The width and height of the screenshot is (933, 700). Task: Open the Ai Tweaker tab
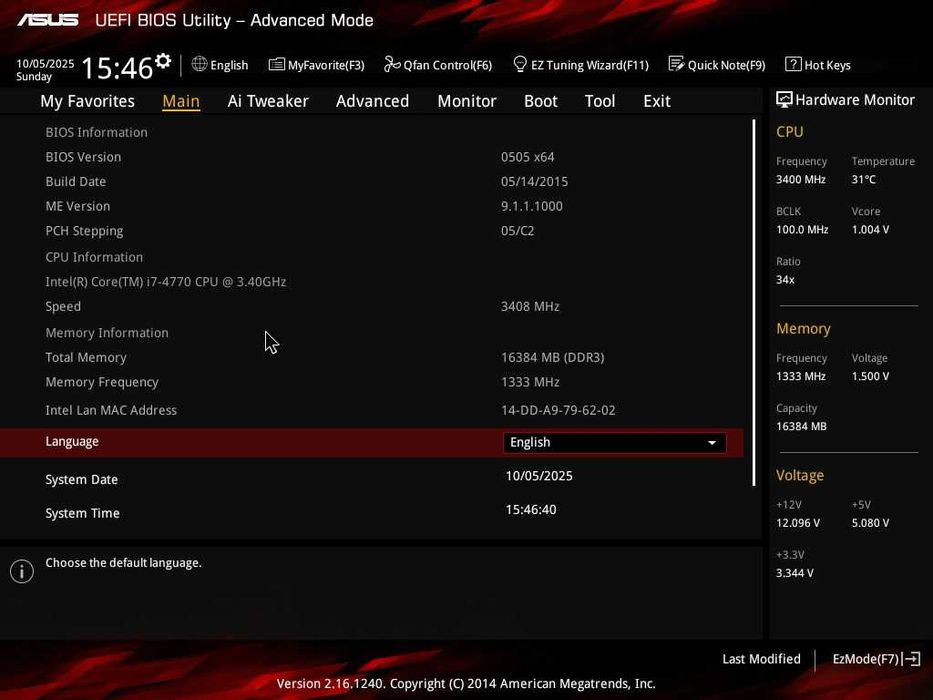click(x=268, y=101)
